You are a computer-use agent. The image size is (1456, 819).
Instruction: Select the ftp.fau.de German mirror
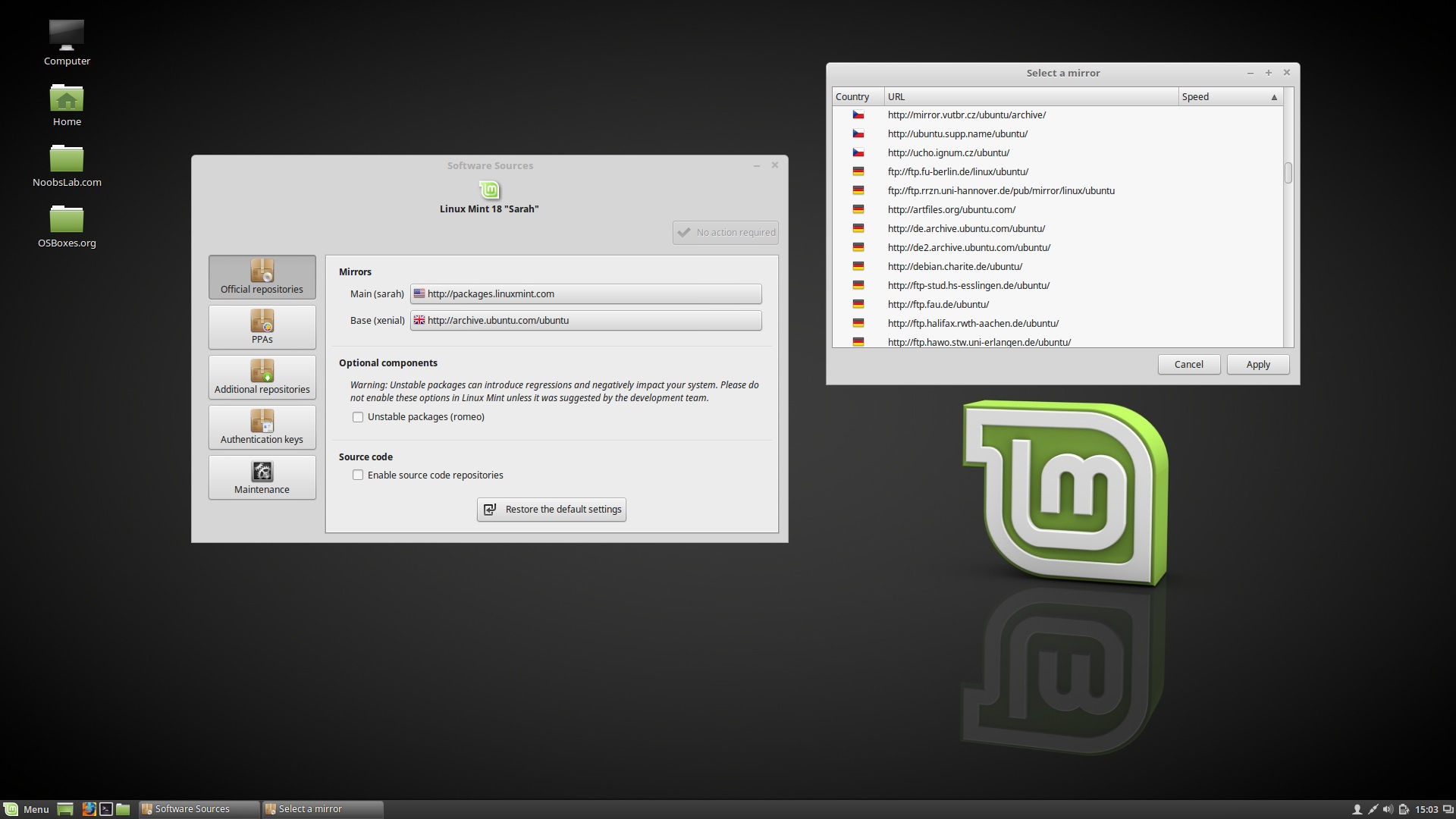point(938,304)
